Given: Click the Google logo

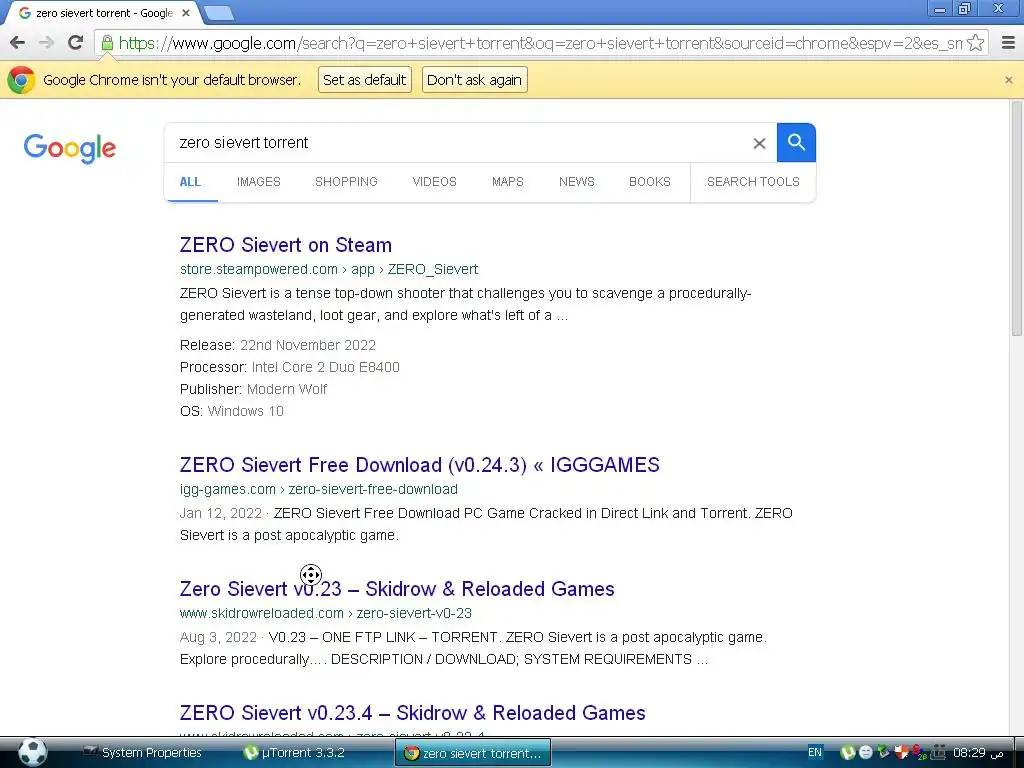Looking at the screenshot, I should point(70,148).
